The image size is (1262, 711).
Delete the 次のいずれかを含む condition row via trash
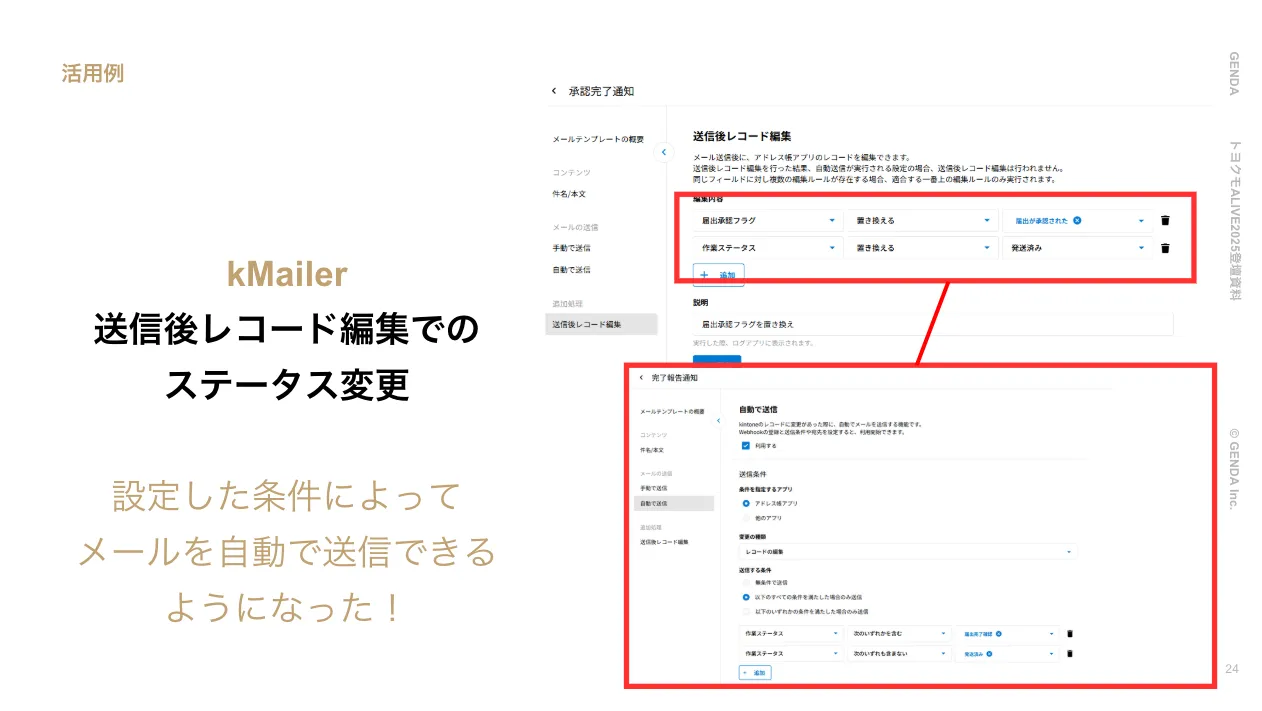[x=1070, y=633]
